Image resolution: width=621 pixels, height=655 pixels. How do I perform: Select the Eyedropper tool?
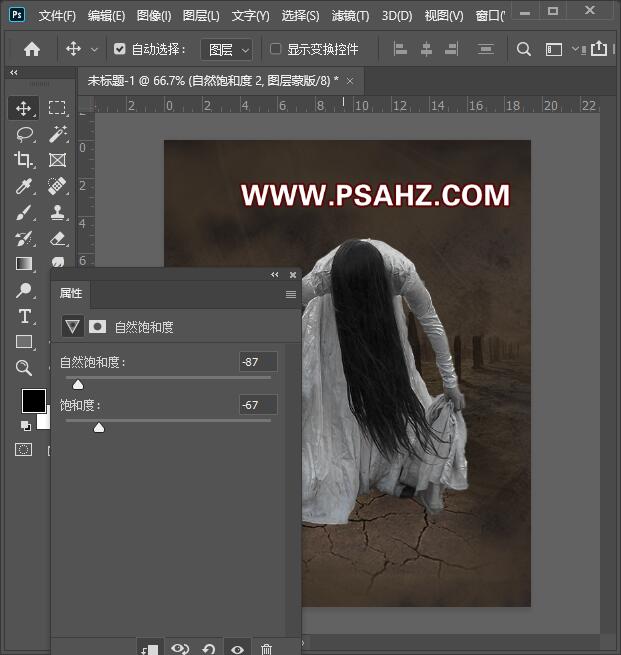pos(24,186)
